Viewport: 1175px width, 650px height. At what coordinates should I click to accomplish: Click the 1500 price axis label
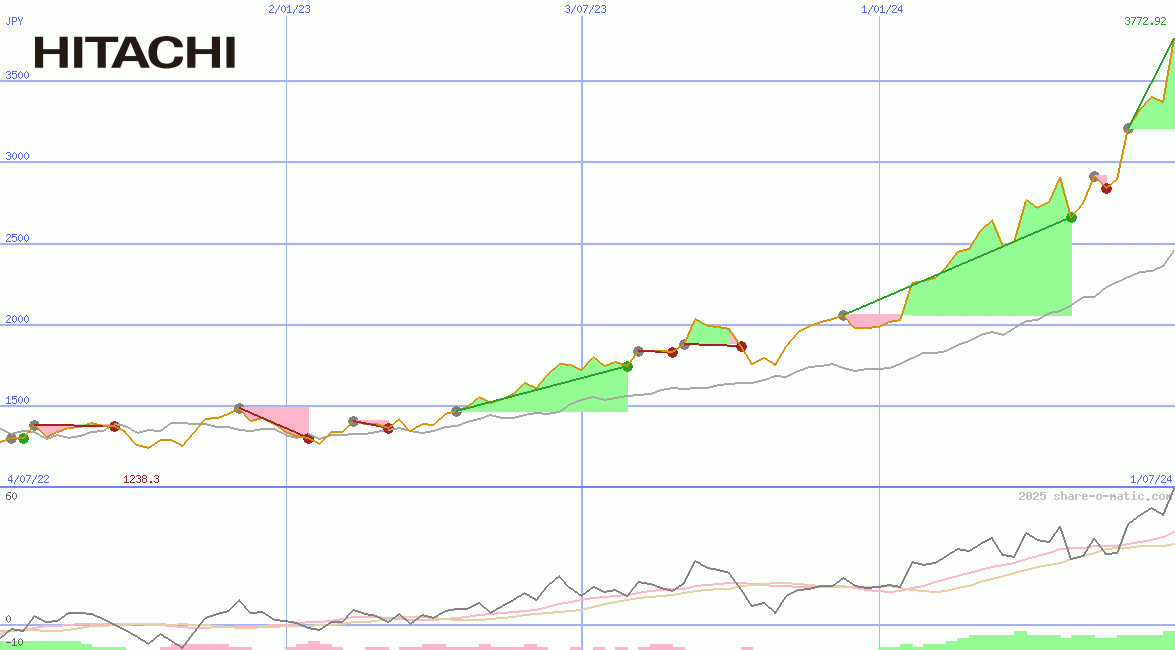click(17, 400)
